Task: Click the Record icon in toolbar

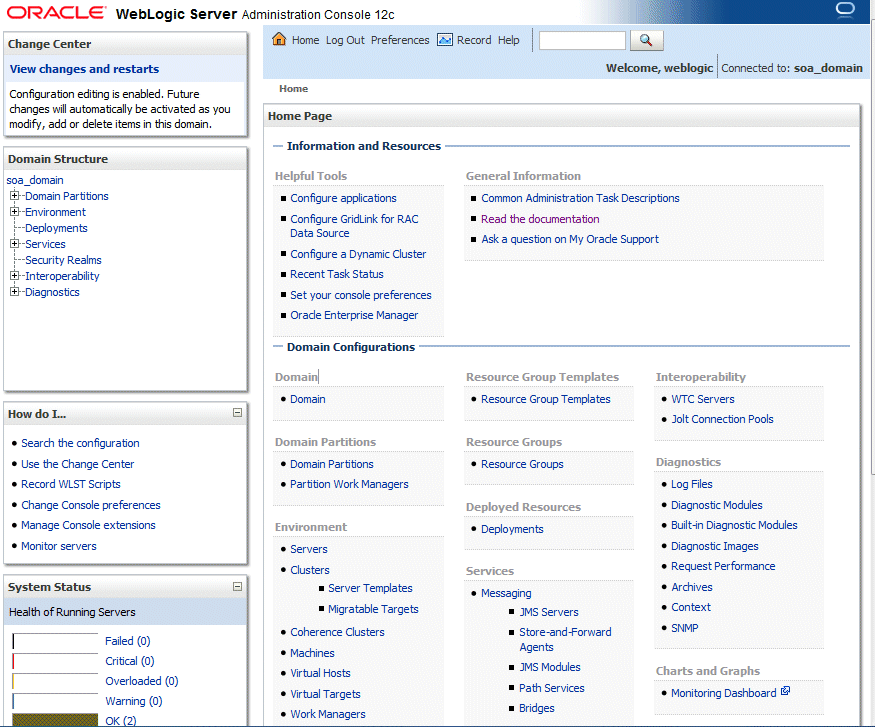Action: (445, 40)
